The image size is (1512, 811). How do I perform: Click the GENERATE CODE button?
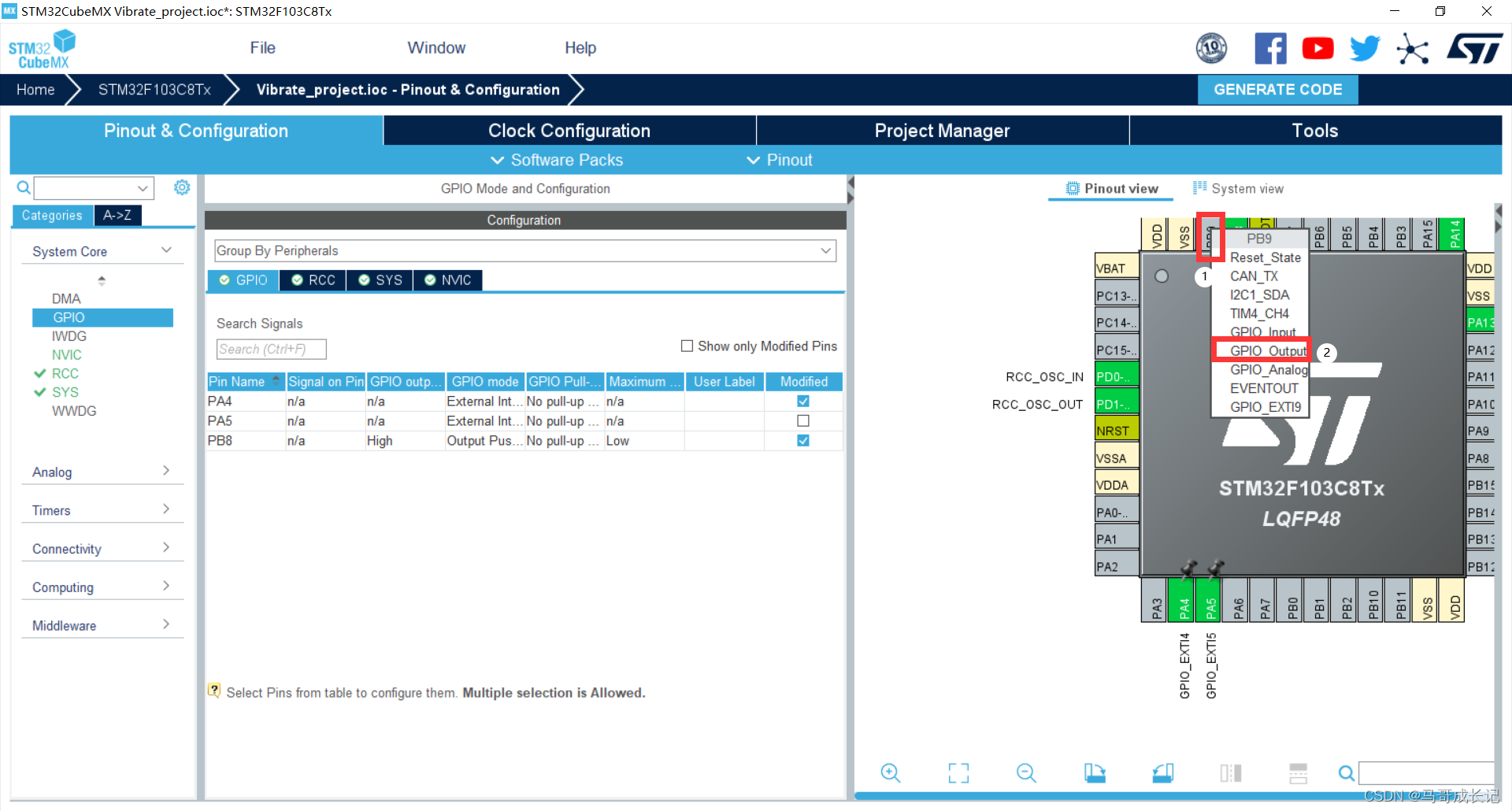(1277, 90)
